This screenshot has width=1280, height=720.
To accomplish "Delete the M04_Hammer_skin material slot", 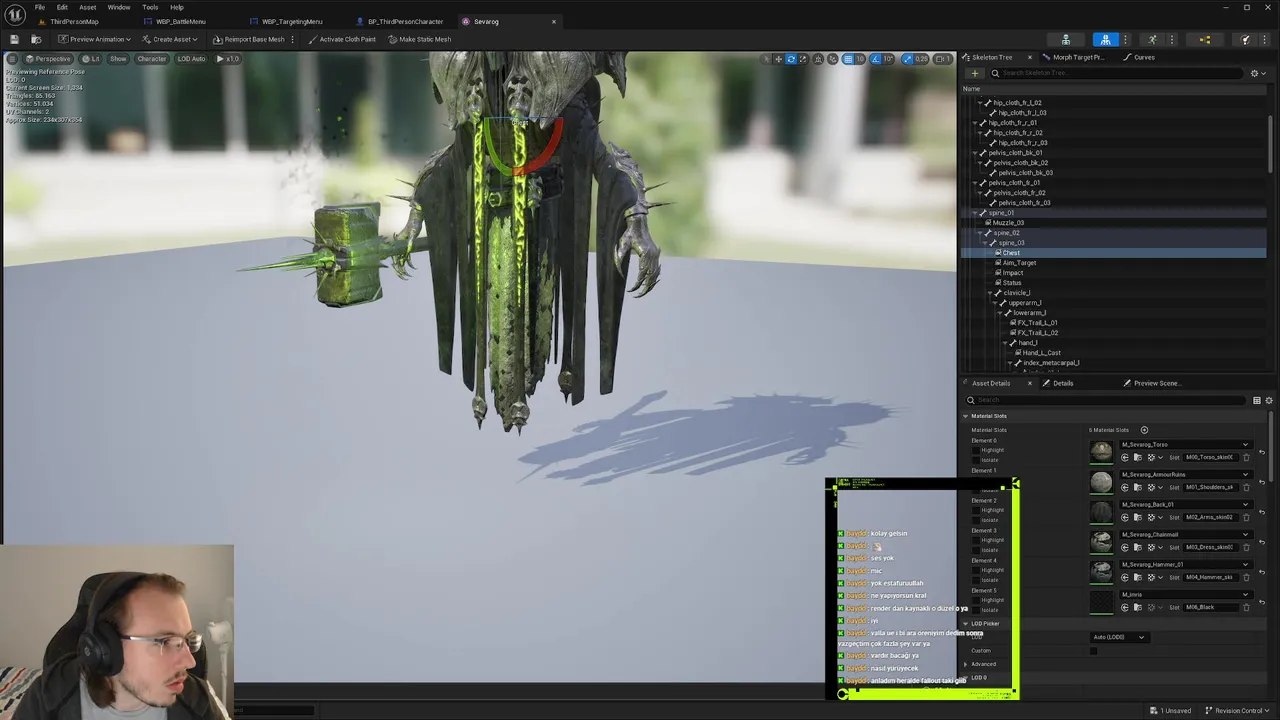I will pyautogui.click(x=1246, y=577).
